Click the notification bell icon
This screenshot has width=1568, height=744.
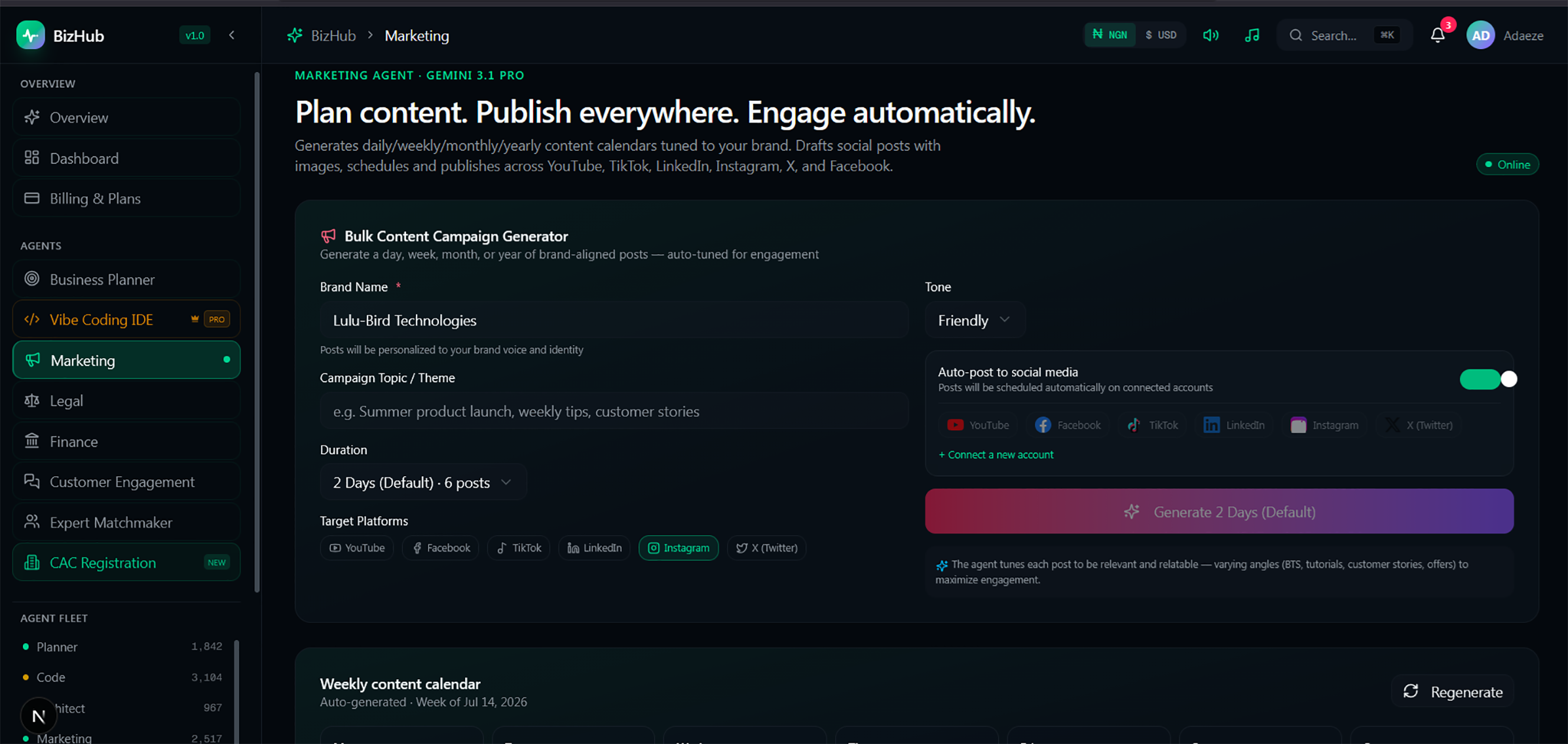click(1438, 35)
